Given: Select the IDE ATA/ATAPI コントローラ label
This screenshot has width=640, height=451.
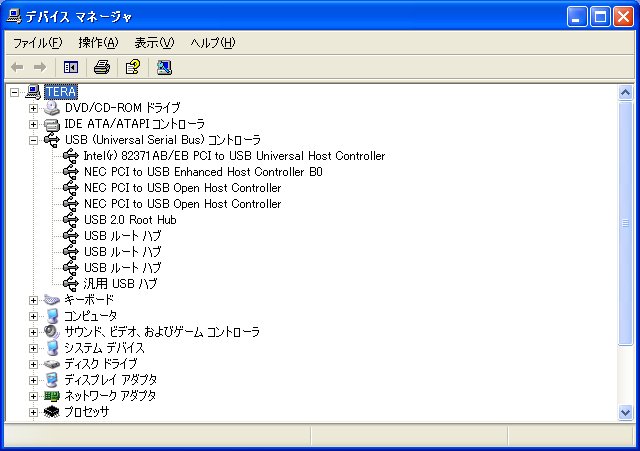Looking at the screenshot, I should click(x=134, y=124).
